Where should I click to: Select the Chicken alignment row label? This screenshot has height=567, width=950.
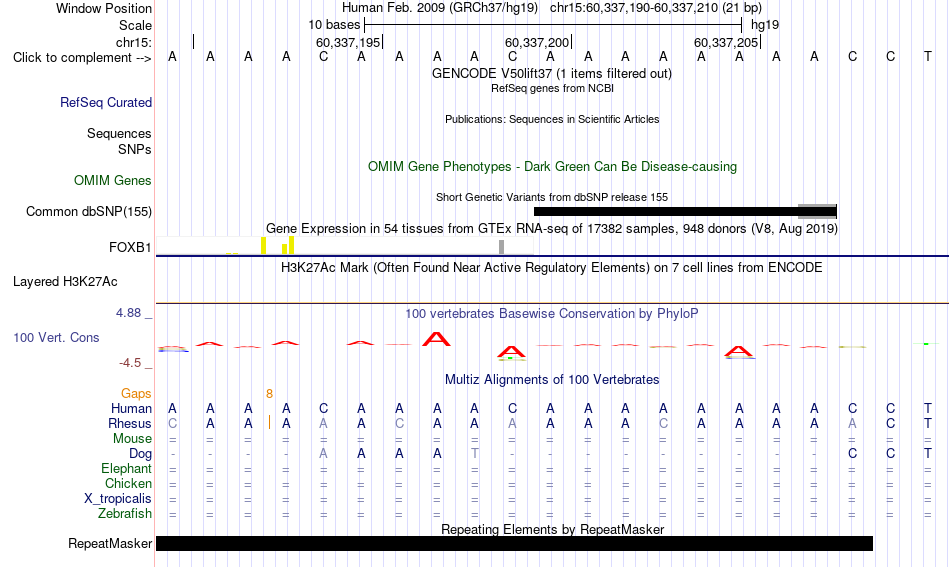pyautogui.click(x=128, y=483)
